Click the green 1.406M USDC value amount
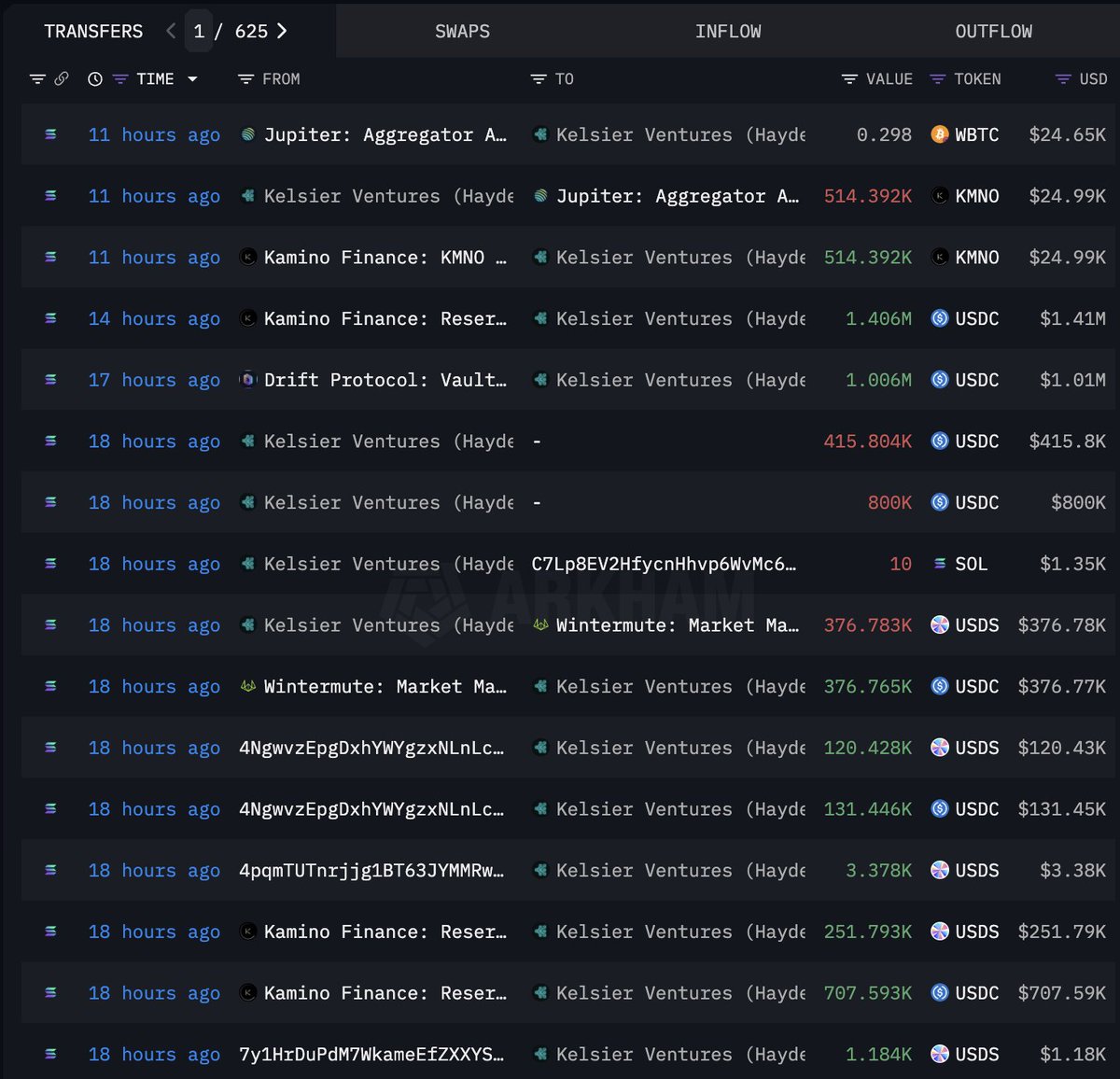 click(x=878, y=318)
